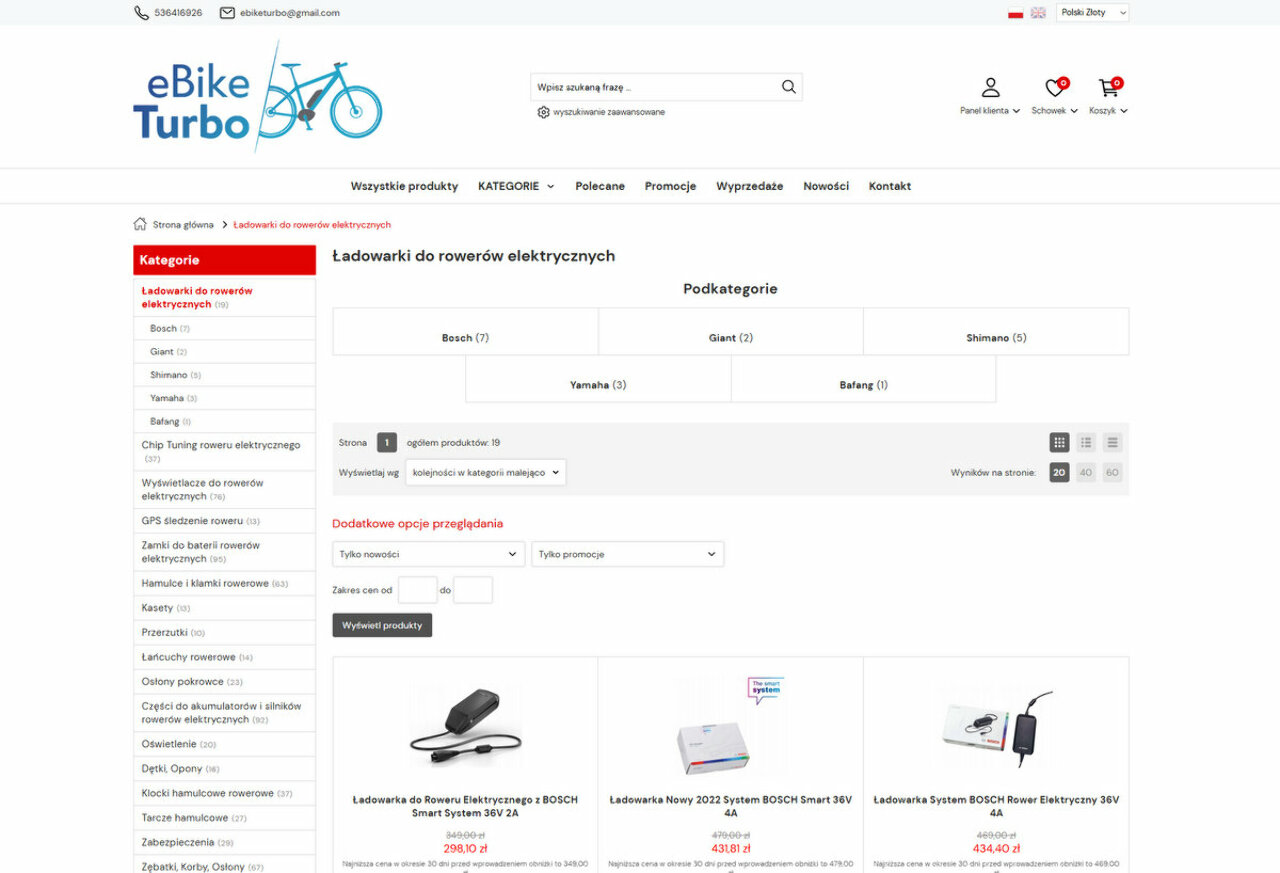1280x873 pixels.
Task: Switch to list view icon
Action: click(x=1086, y=442)
